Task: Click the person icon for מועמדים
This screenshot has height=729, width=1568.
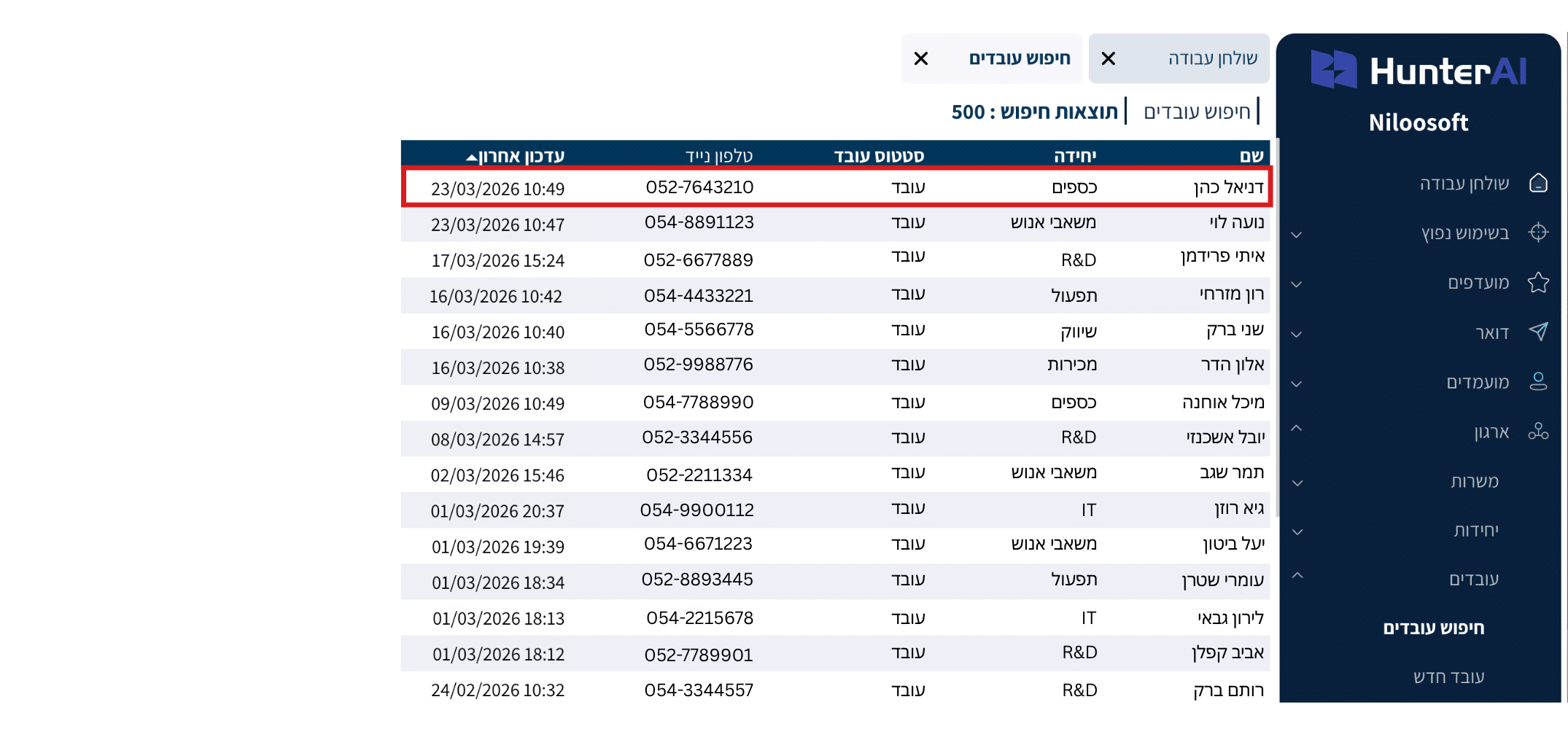Action: [1538, 382]
